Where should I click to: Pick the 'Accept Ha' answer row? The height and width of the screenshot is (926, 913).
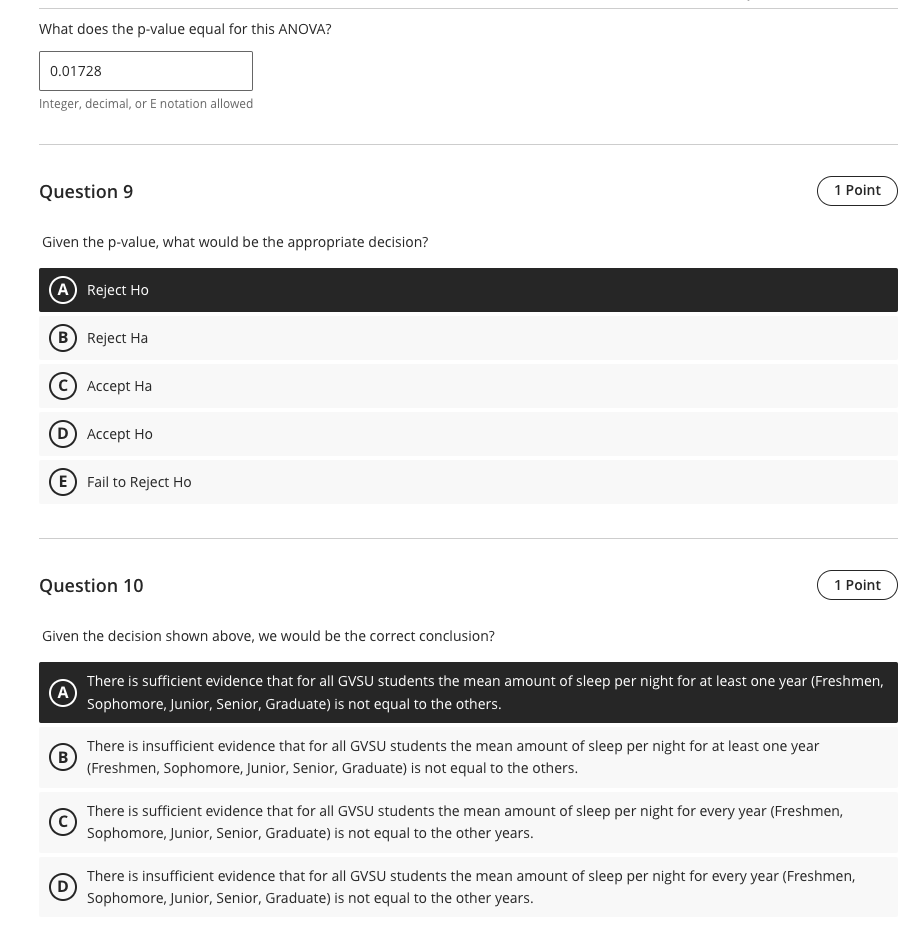pyautogui.click(x=468, y=386)
